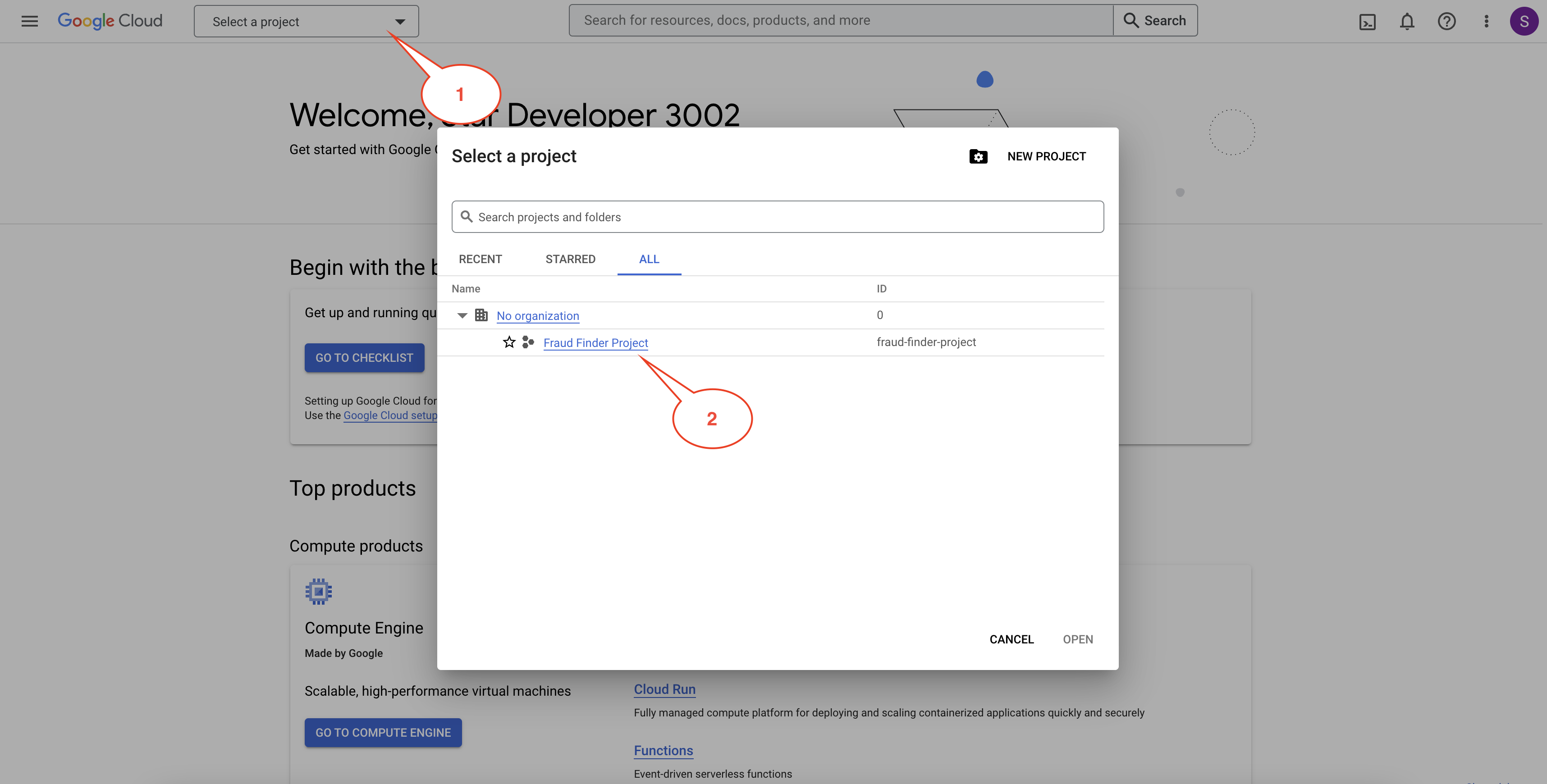
Task: Click the No organization link
Action: coord(537,315)
